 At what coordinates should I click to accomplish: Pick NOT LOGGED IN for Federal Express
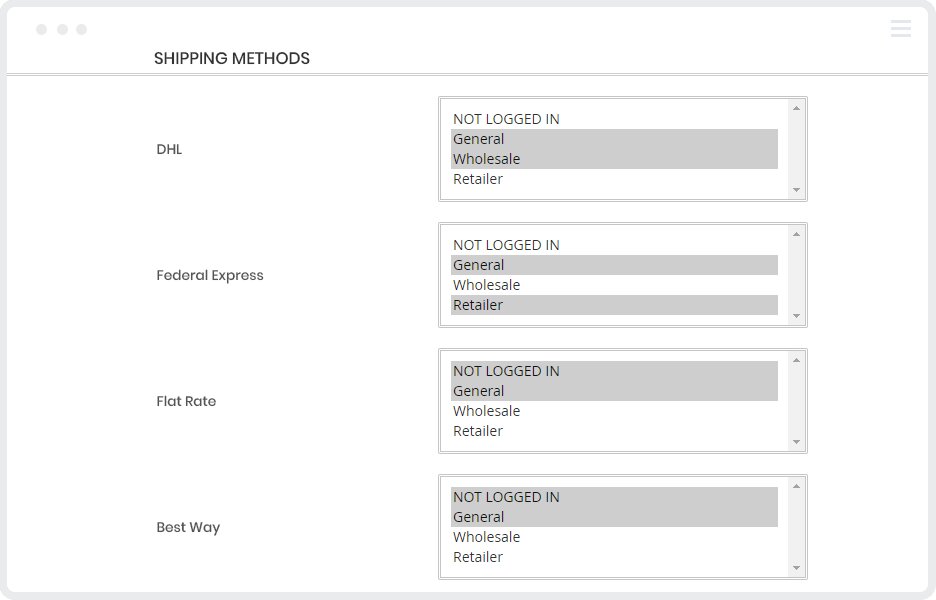point(506,245)
